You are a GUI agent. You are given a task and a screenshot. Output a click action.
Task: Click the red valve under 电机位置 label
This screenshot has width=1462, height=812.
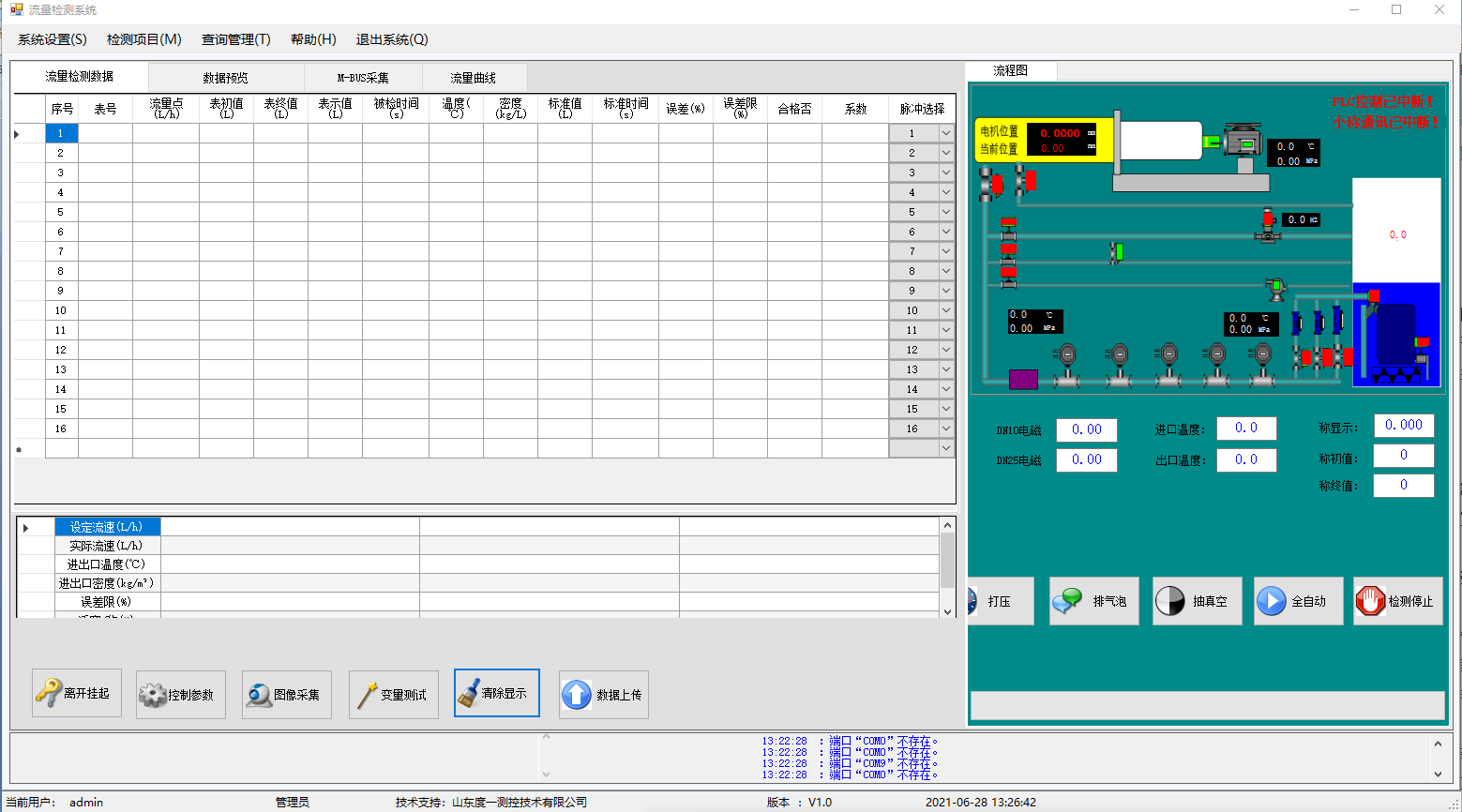(991, 184)
